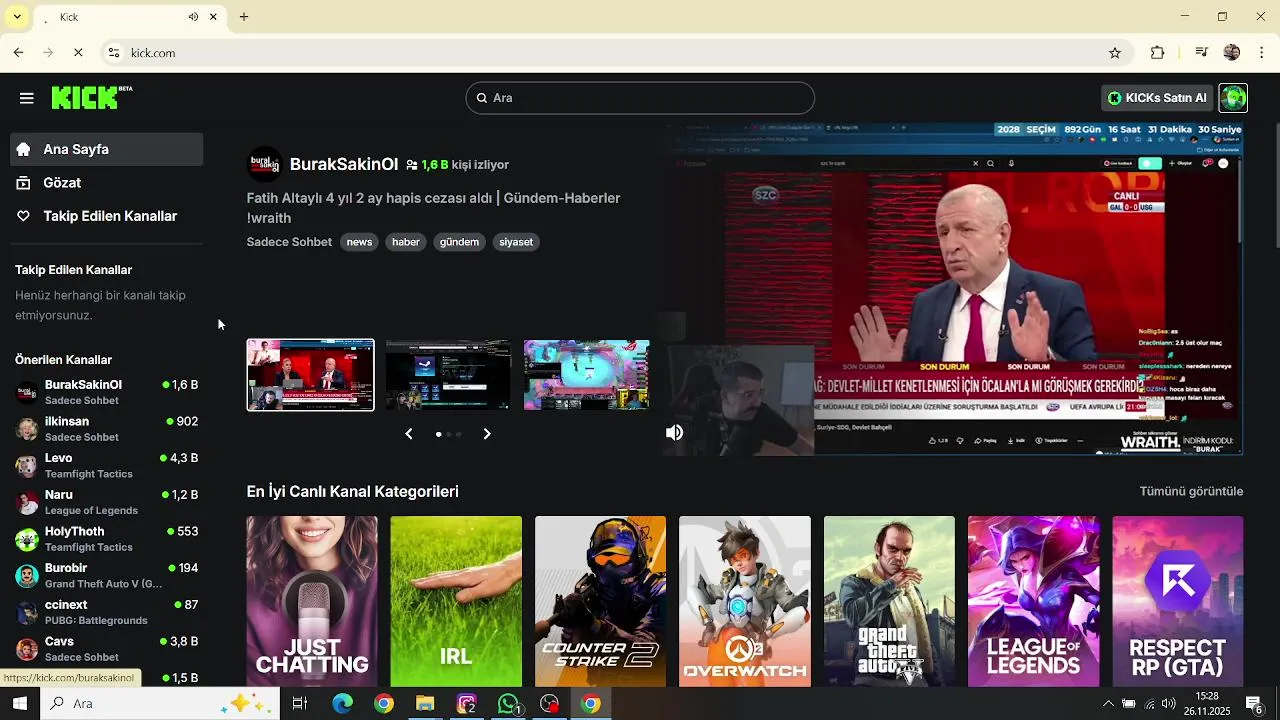Select the gündem tag
The image size is (1280, 720).
459,242
